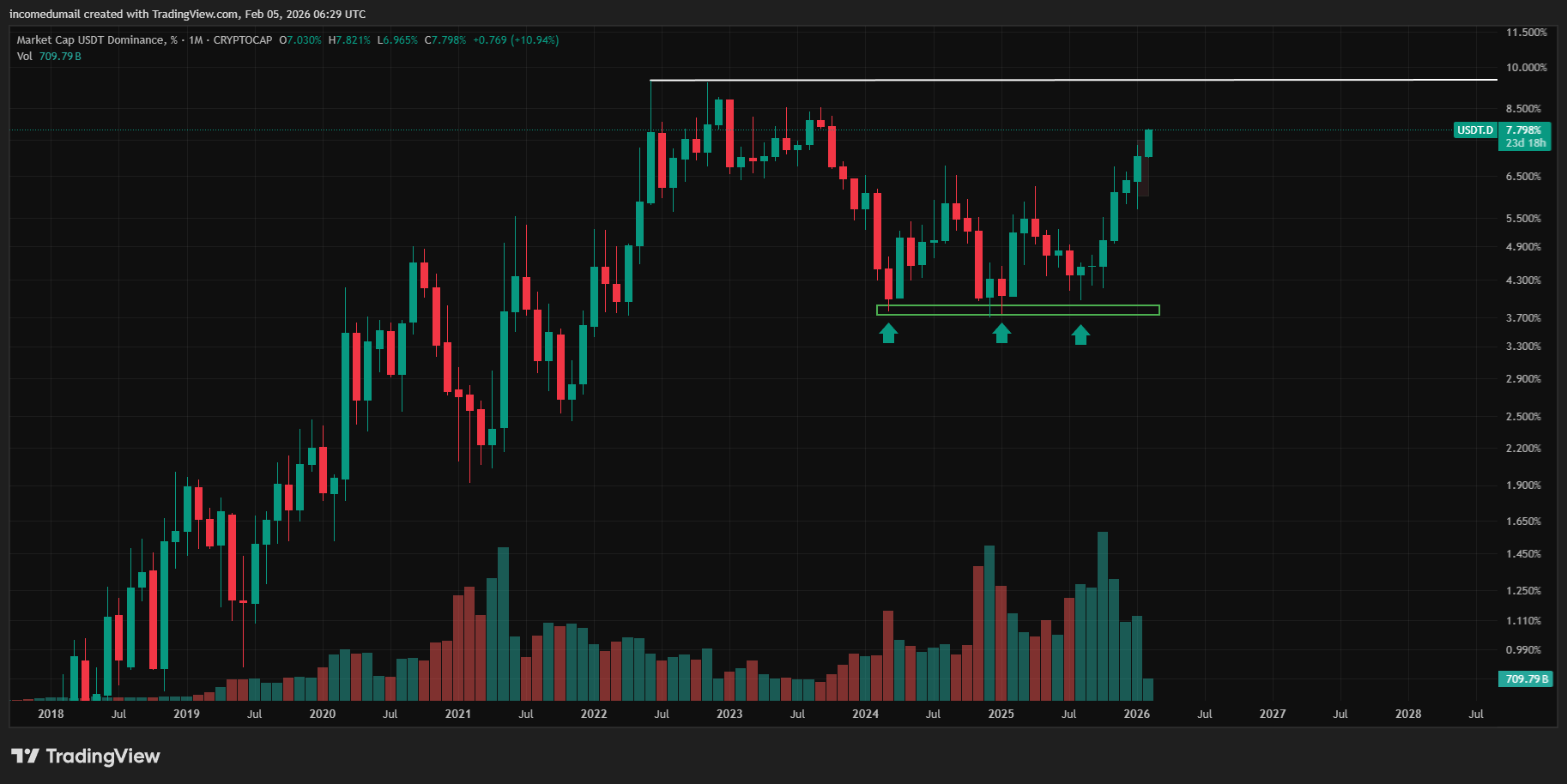Select the open value 'O7.030%' in the legend
Viewport: 1567px width, 784px height.
300,40
